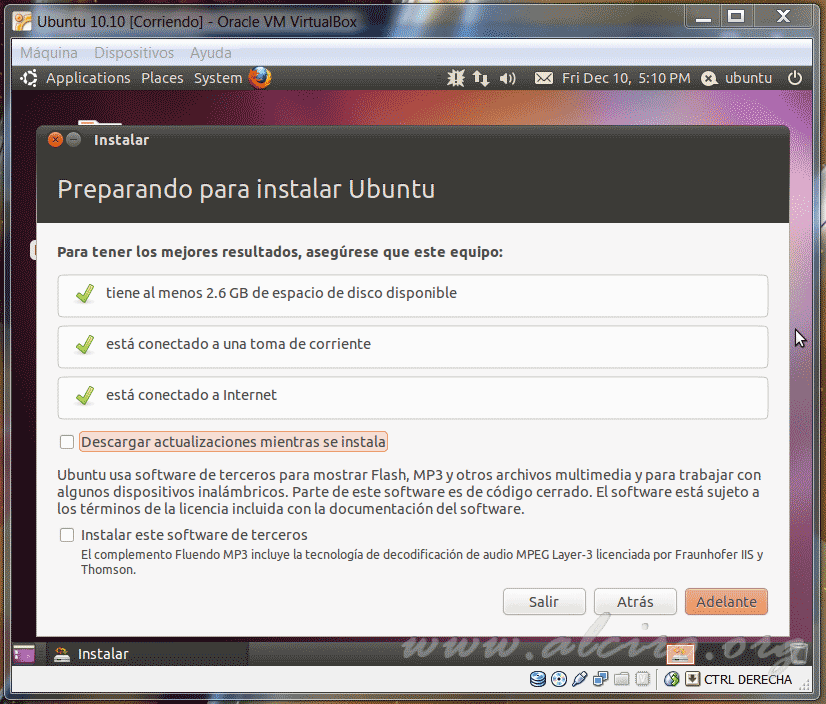826x704 pixels.
Task: Click the text 'tiene al menos 2.6 GB de espacio'
Action: point(214,293)
